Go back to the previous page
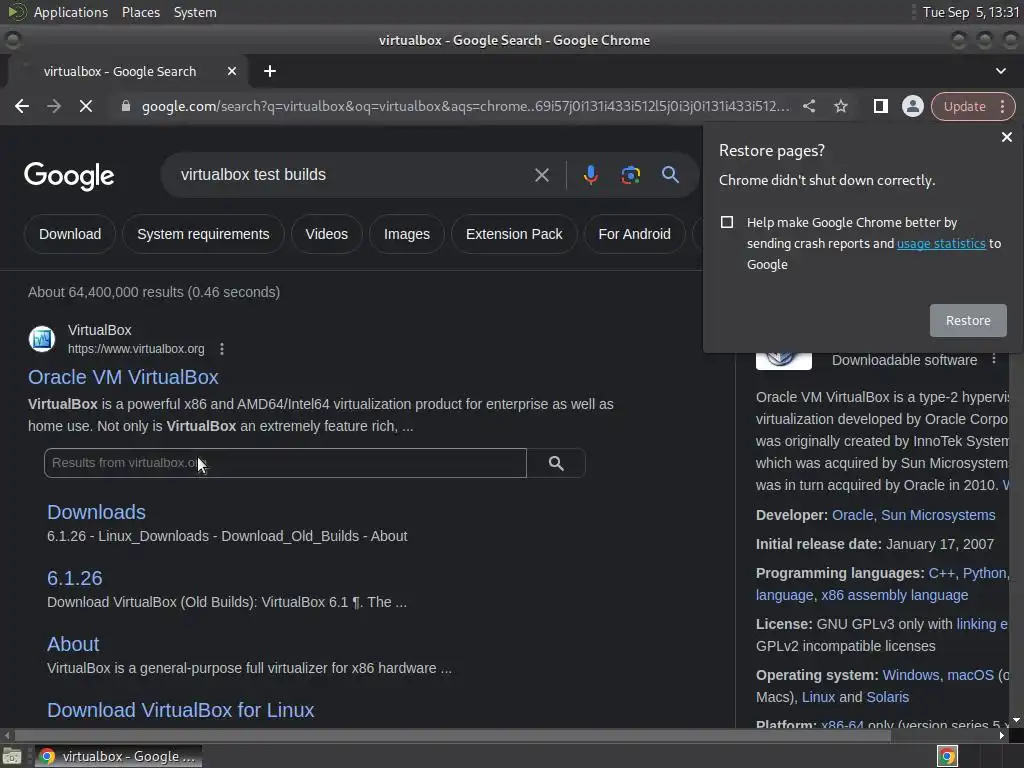The height and width of the screenshot is (768, 1024). coord(22,106)
